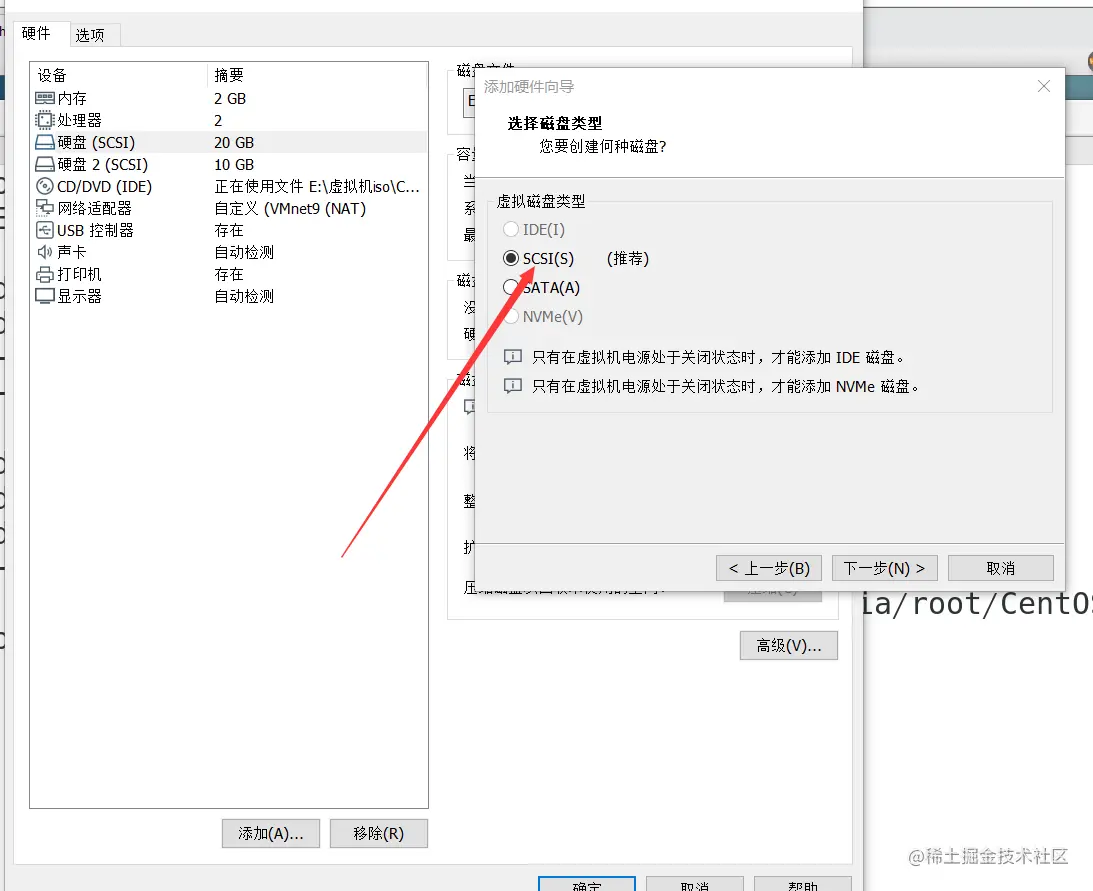The image size is (1093, 891).
Task: Click the USB 控制器 icon
Action: 45,230
